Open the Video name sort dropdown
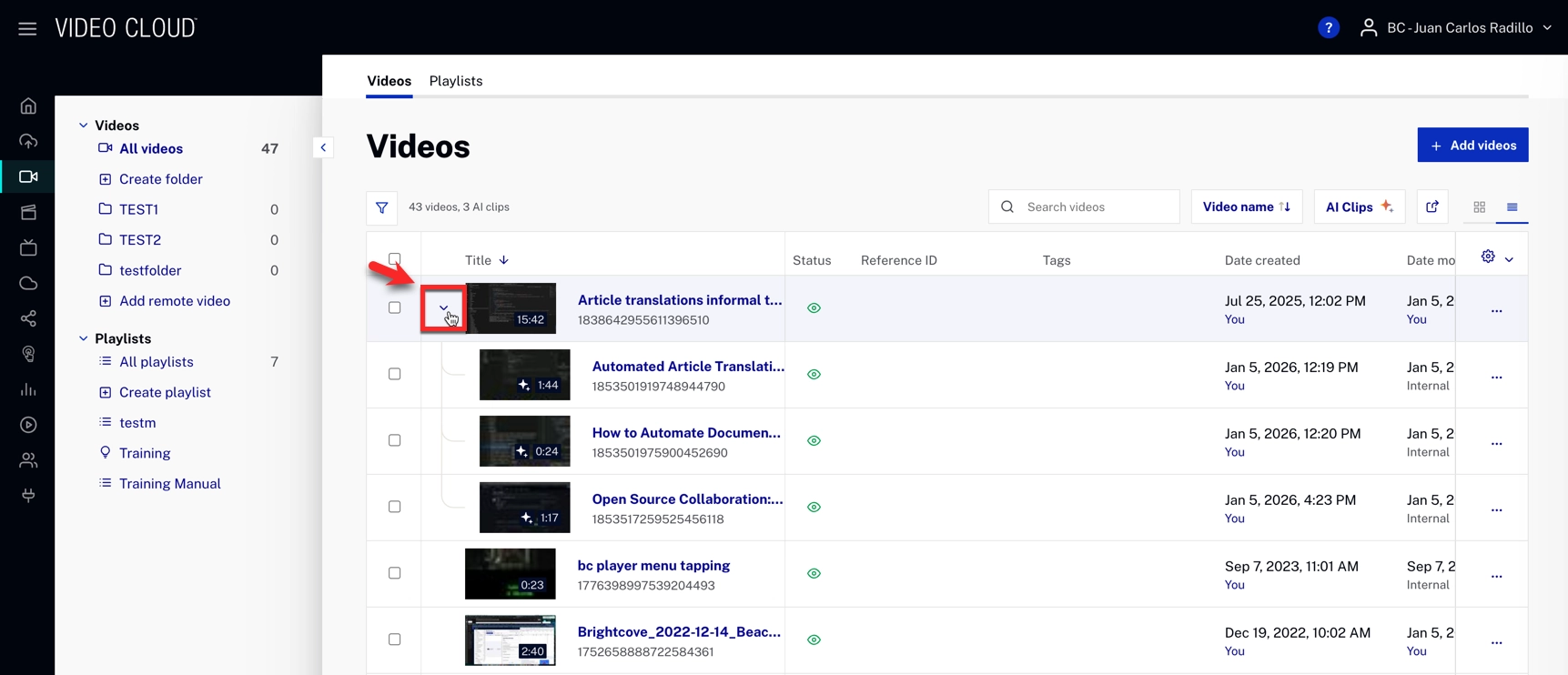 point(1246,207)
